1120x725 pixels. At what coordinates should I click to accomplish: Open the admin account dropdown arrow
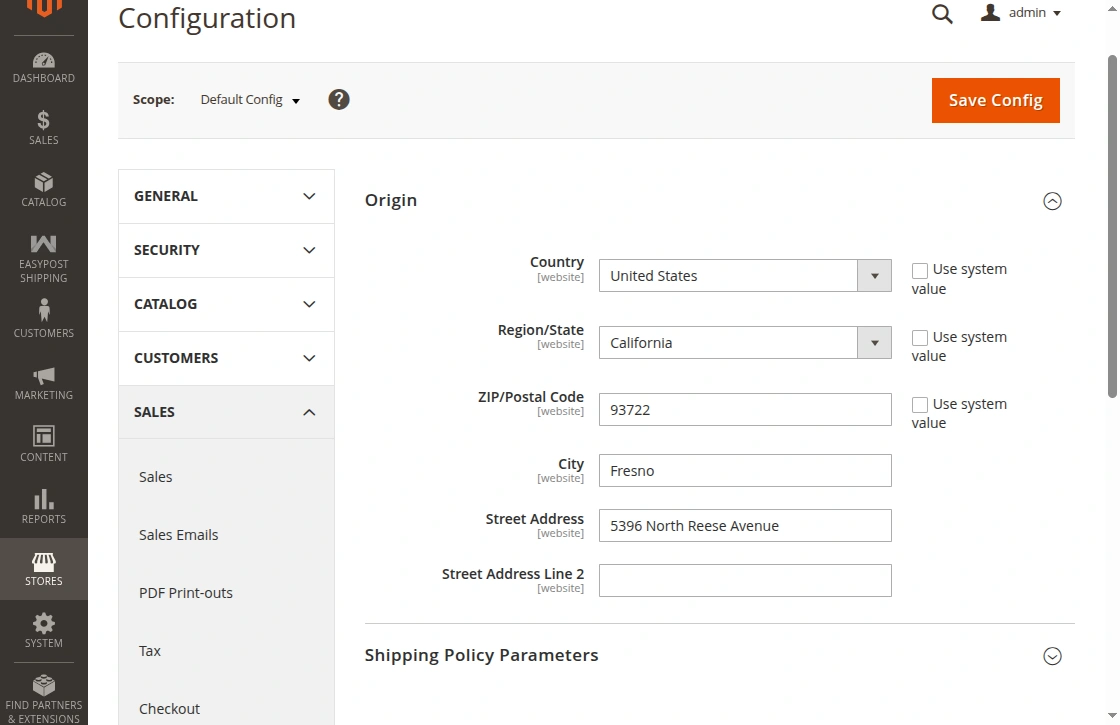(1057, 13)
